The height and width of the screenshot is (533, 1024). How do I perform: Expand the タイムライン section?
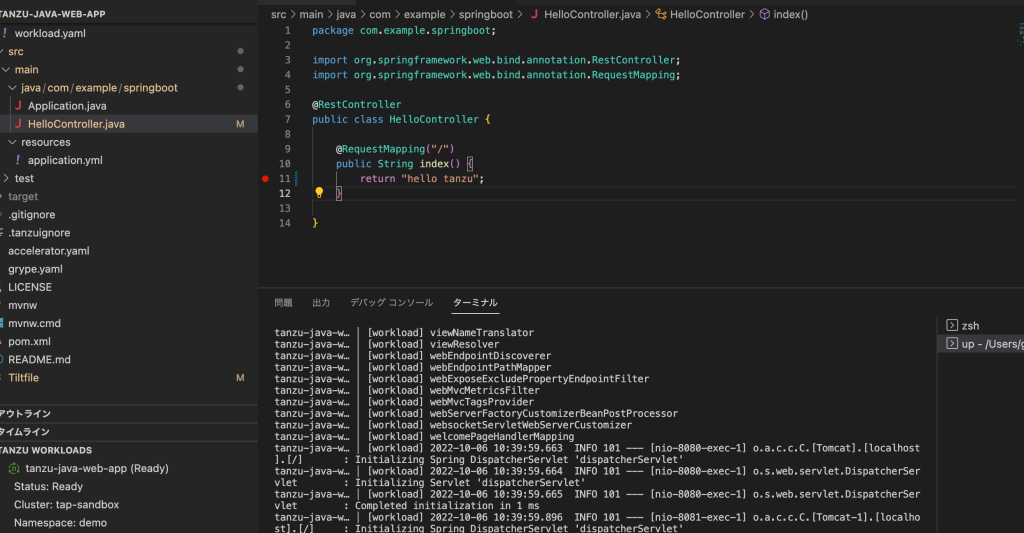pos(26,432)
